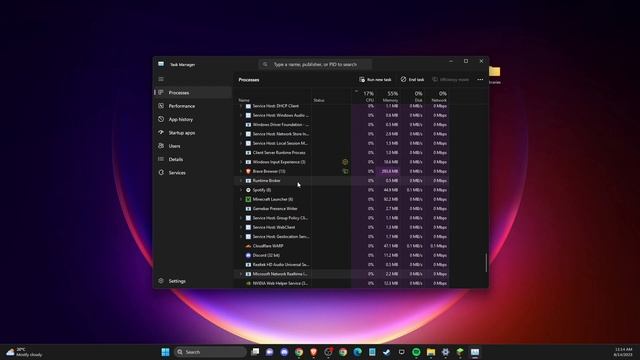Click the Discord process icon

click(248, 256)
